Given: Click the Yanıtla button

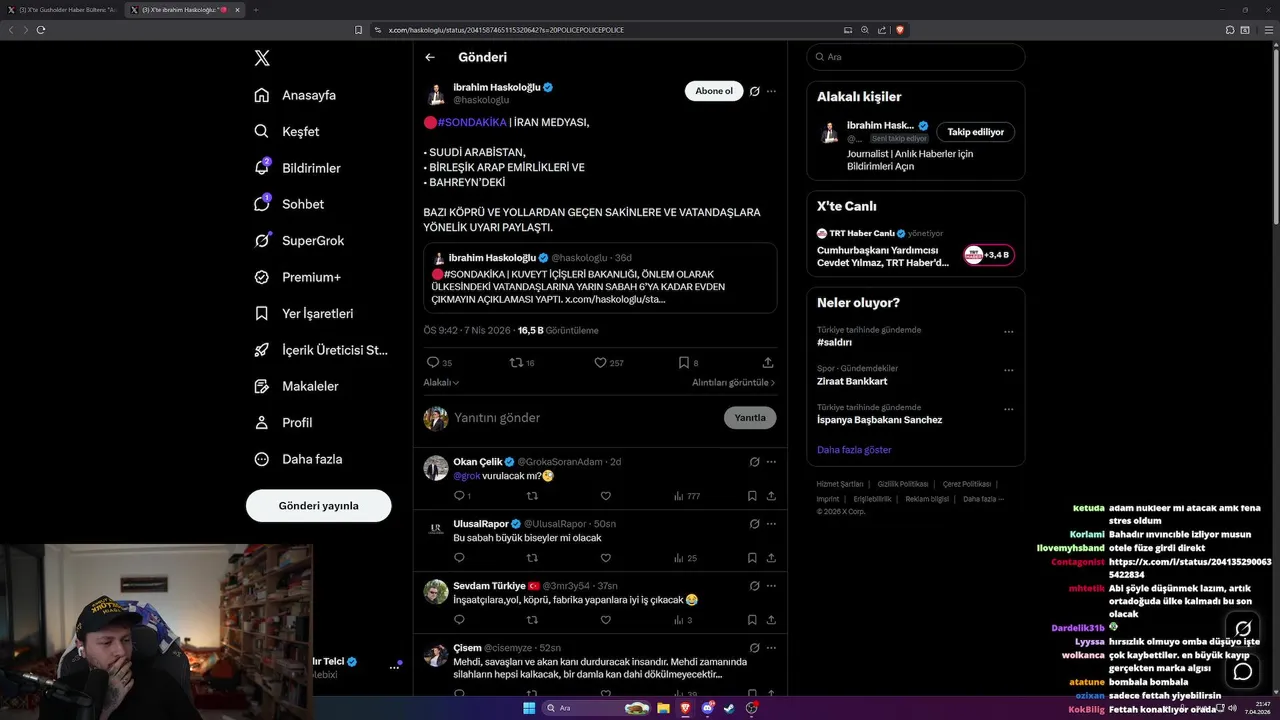Looking at the screenshot, I should pos(750,418).
